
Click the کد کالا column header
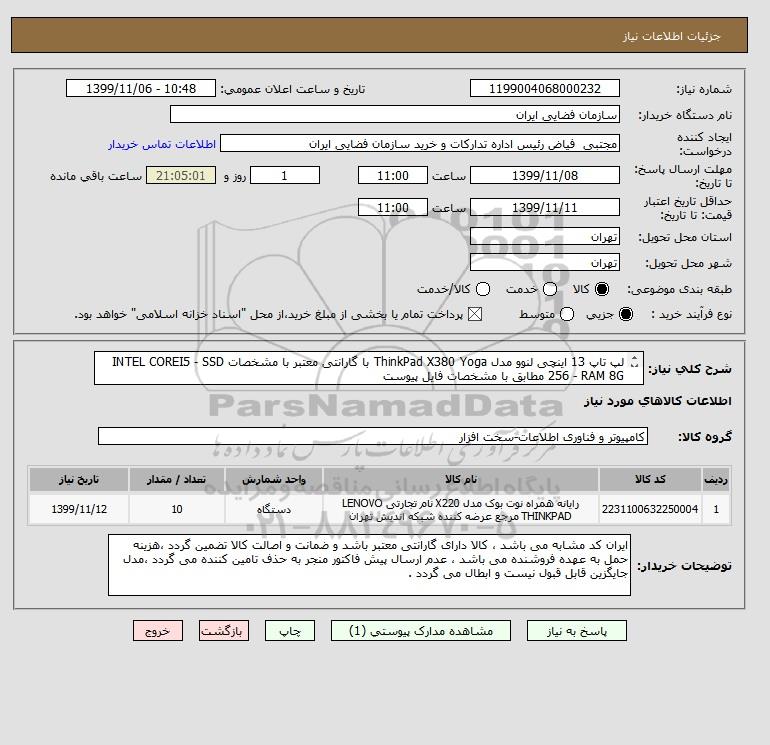tap(650, 479)
